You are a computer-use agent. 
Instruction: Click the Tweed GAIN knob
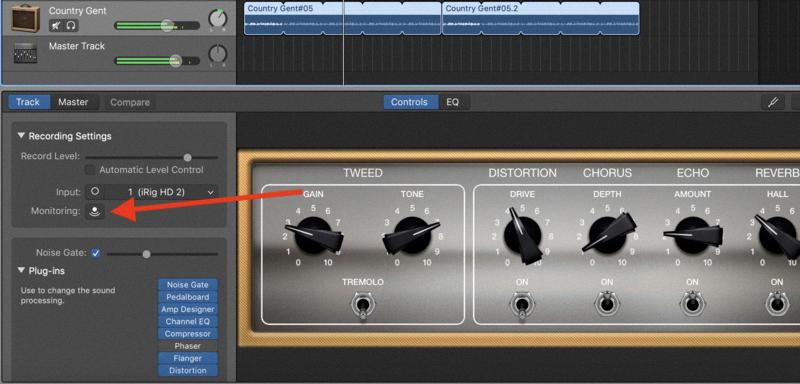(313, 236)
